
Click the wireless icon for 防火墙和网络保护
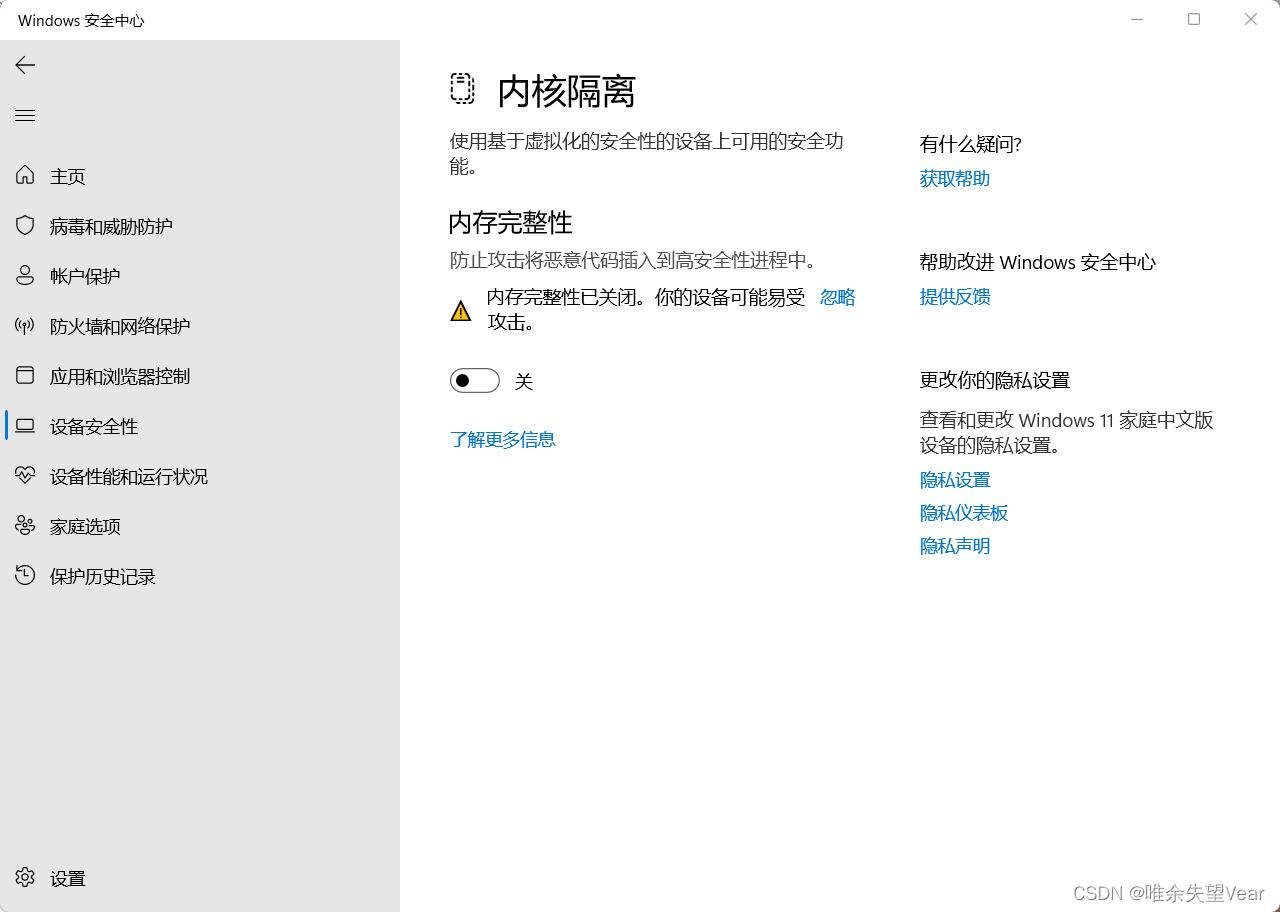25,326
